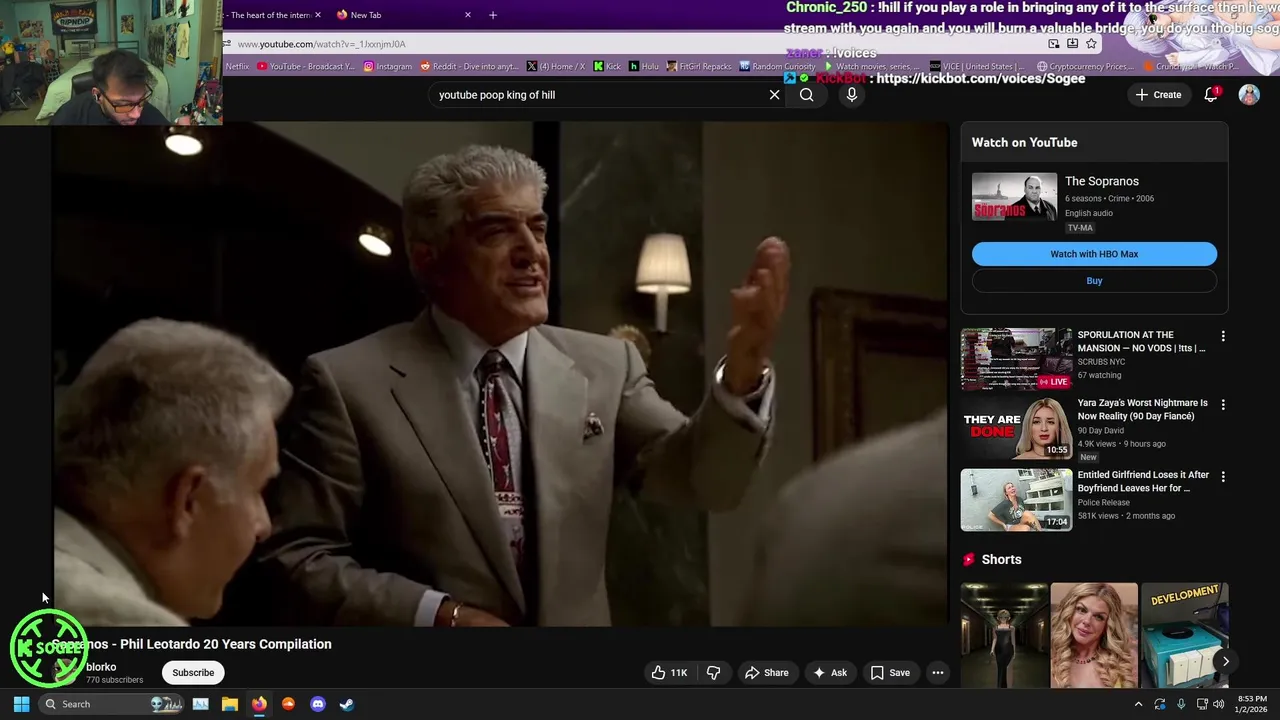1280x720 pixels.
Task: Share the video
Action: 766,673
